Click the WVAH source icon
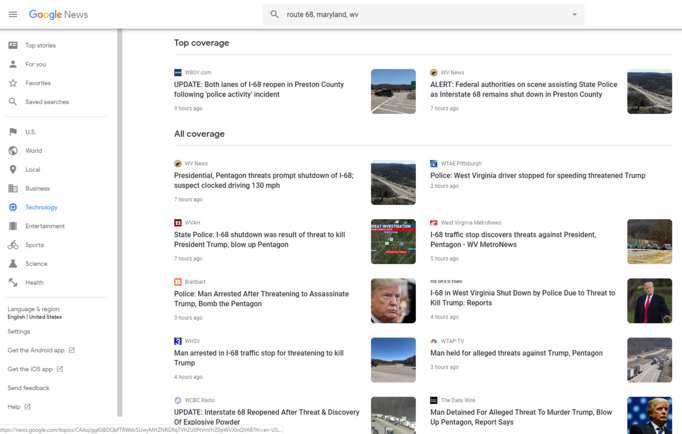682x434 pixels. (177, 223)
